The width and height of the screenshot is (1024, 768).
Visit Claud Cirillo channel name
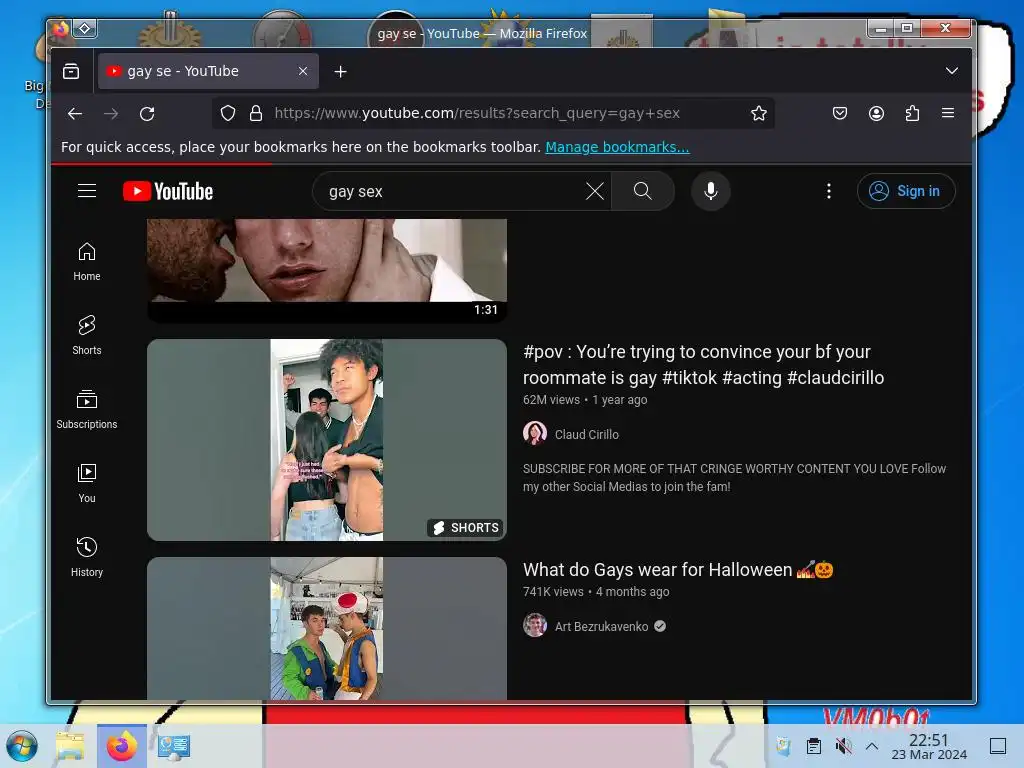click(x=586, y=434)
